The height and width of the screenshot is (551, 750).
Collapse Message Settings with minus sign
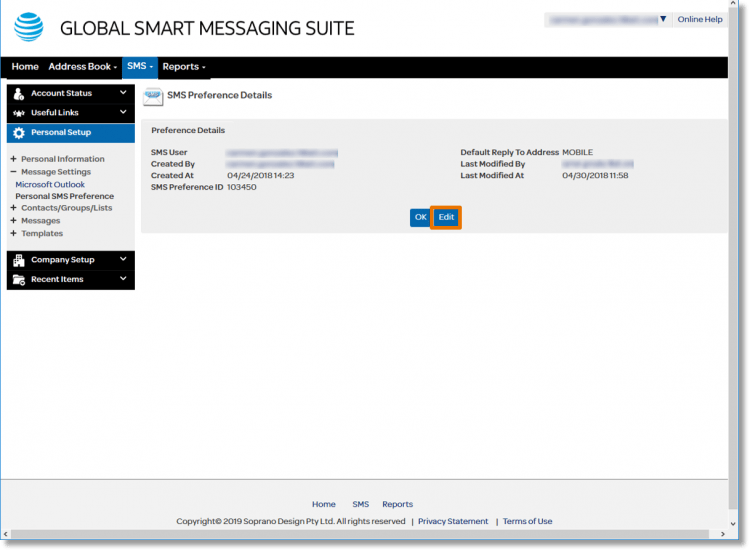[x=13, y=172]
